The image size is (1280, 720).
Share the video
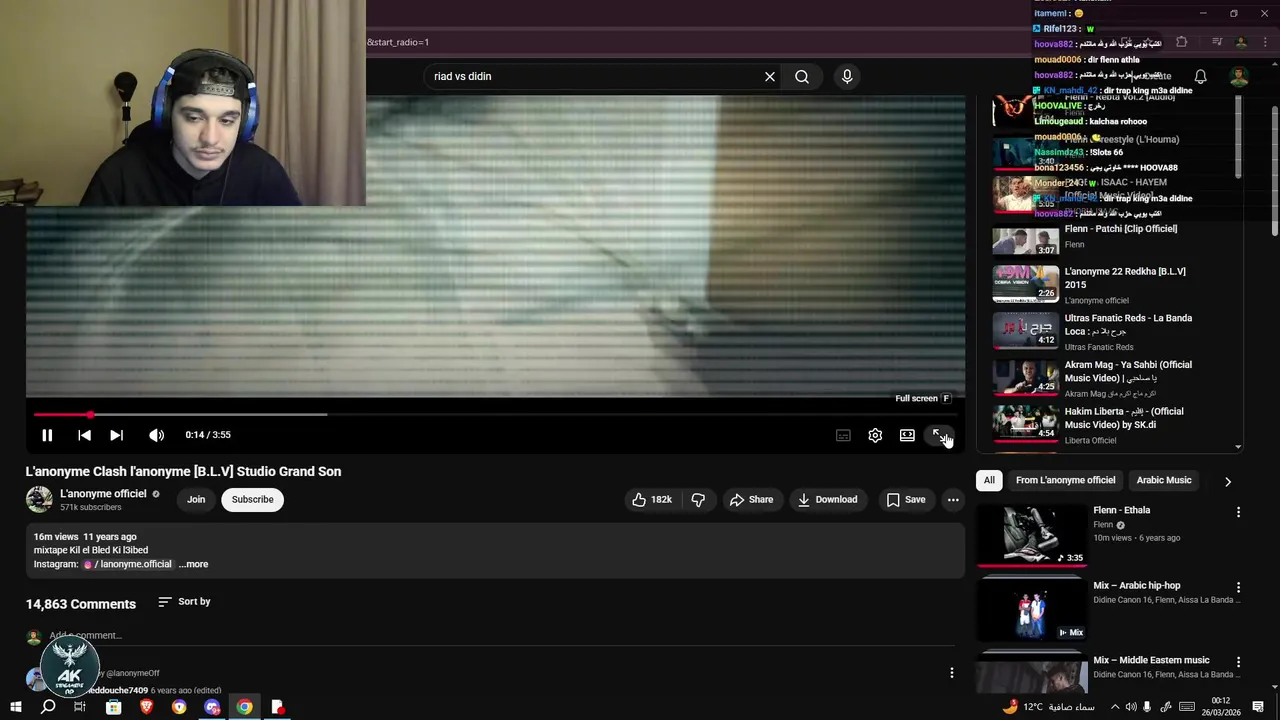pyautogui.click(x=751, y=499)
